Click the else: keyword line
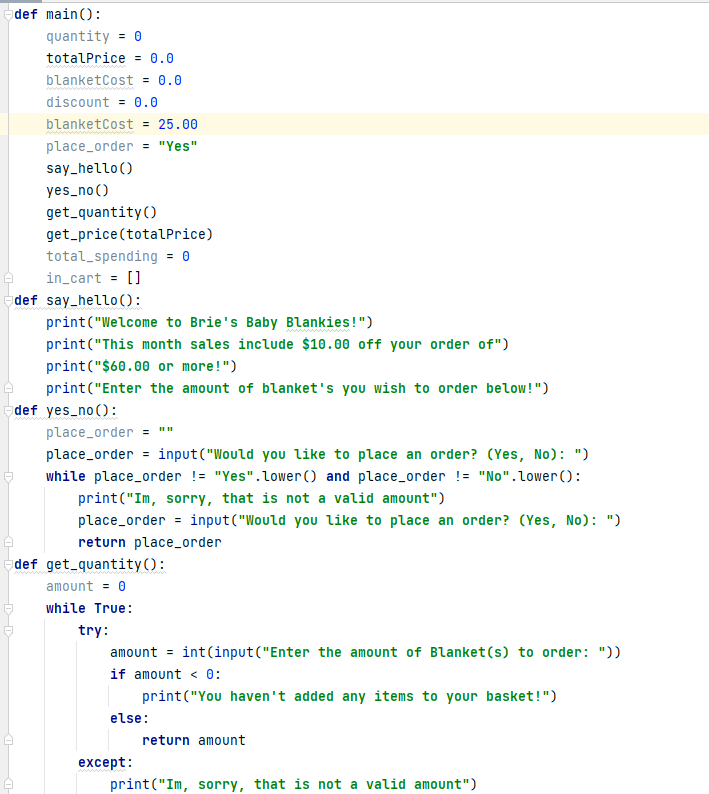709x794 pixels. [130, 719]
